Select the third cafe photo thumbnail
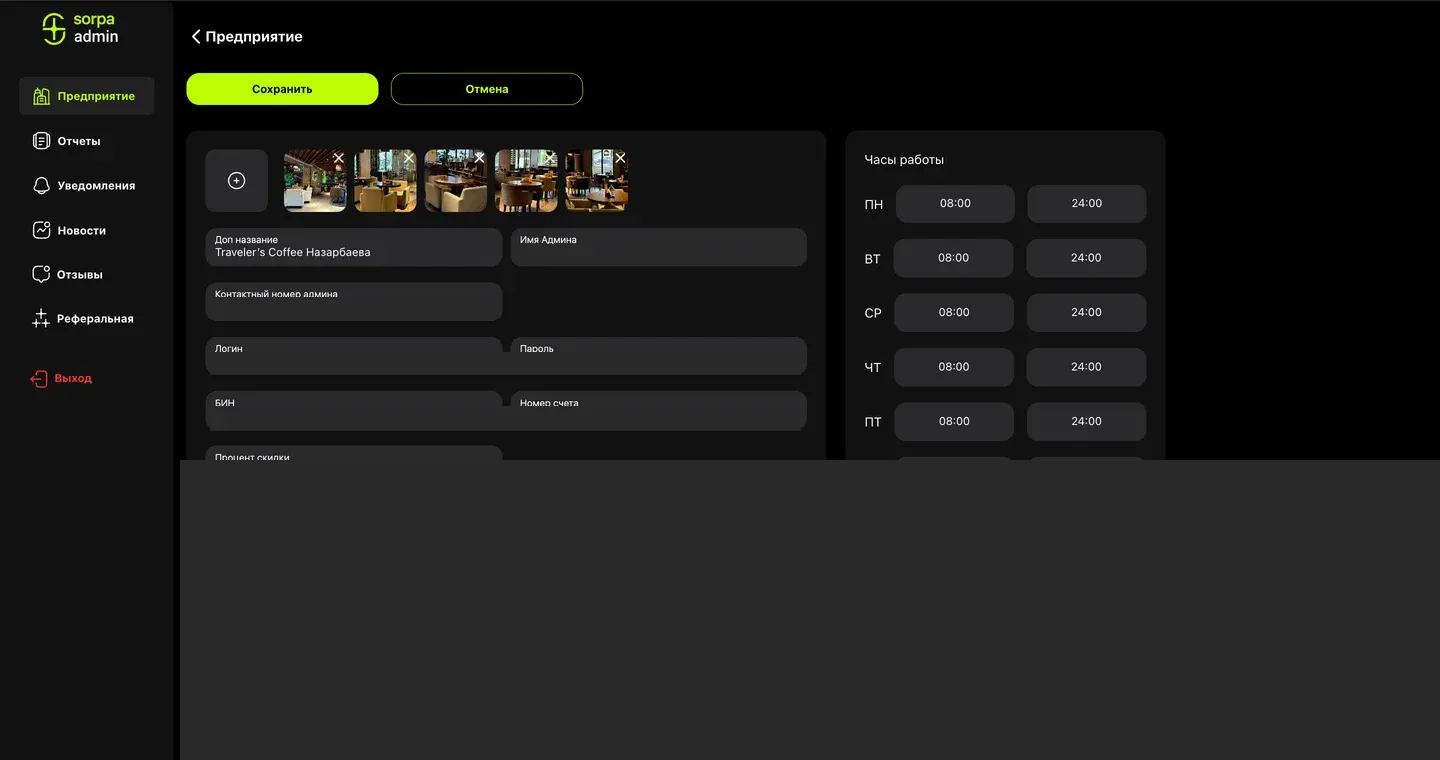Screen dimensions: 1440x760 coord(456,181)
